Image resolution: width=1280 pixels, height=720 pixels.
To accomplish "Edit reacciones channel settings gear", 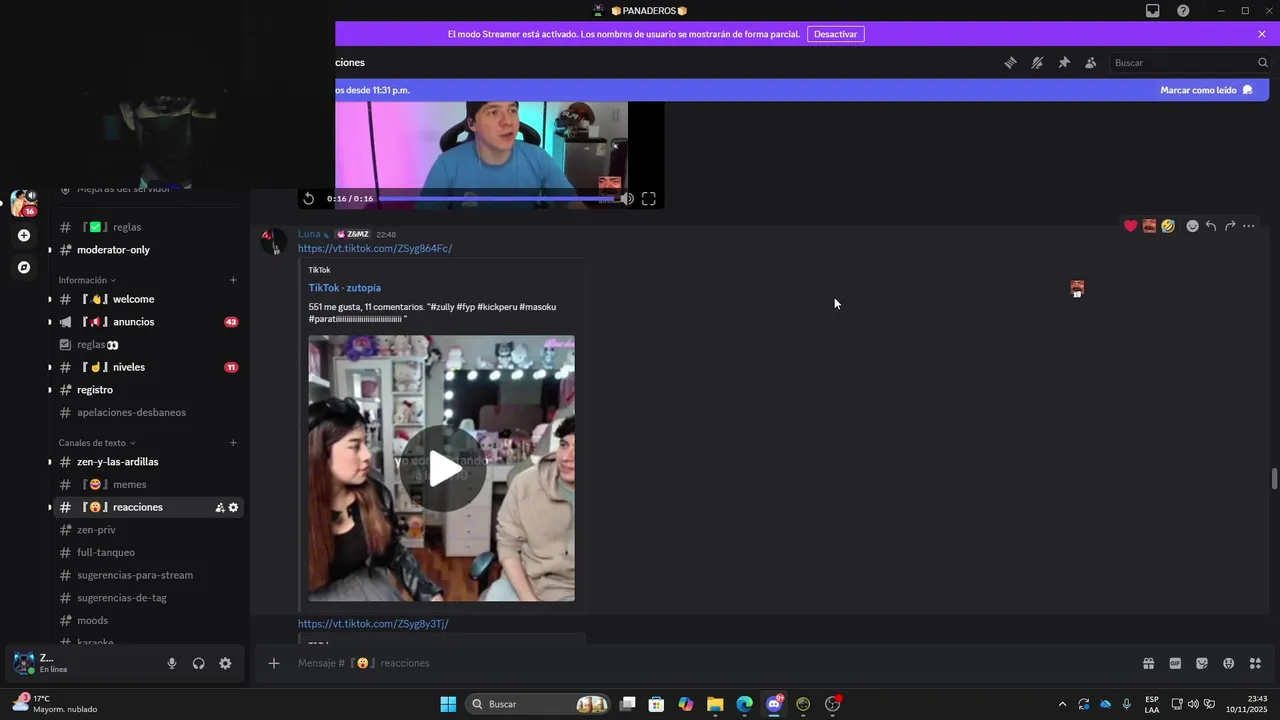I will tap(233, 507).
